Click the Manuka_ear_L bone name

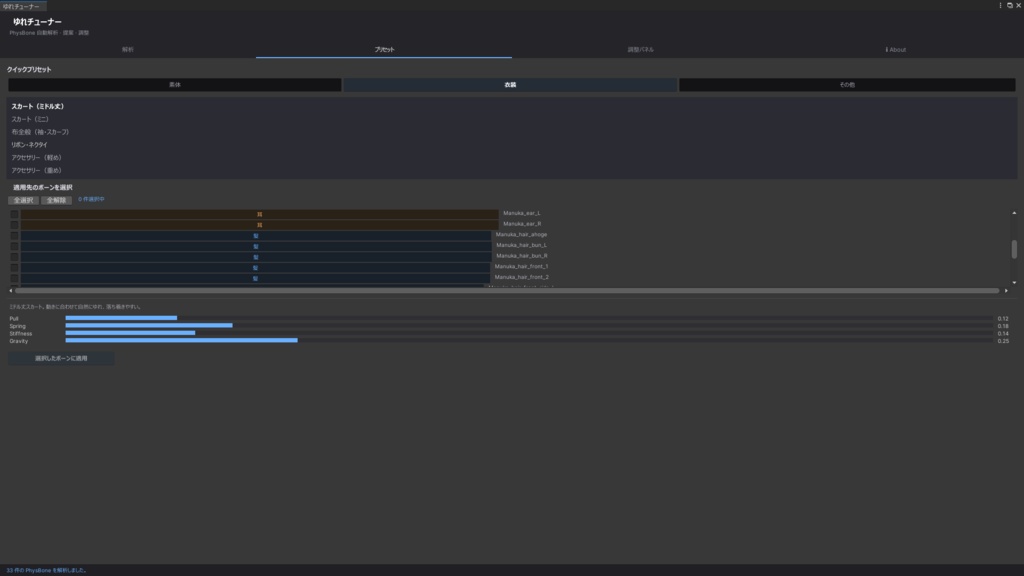522,213
